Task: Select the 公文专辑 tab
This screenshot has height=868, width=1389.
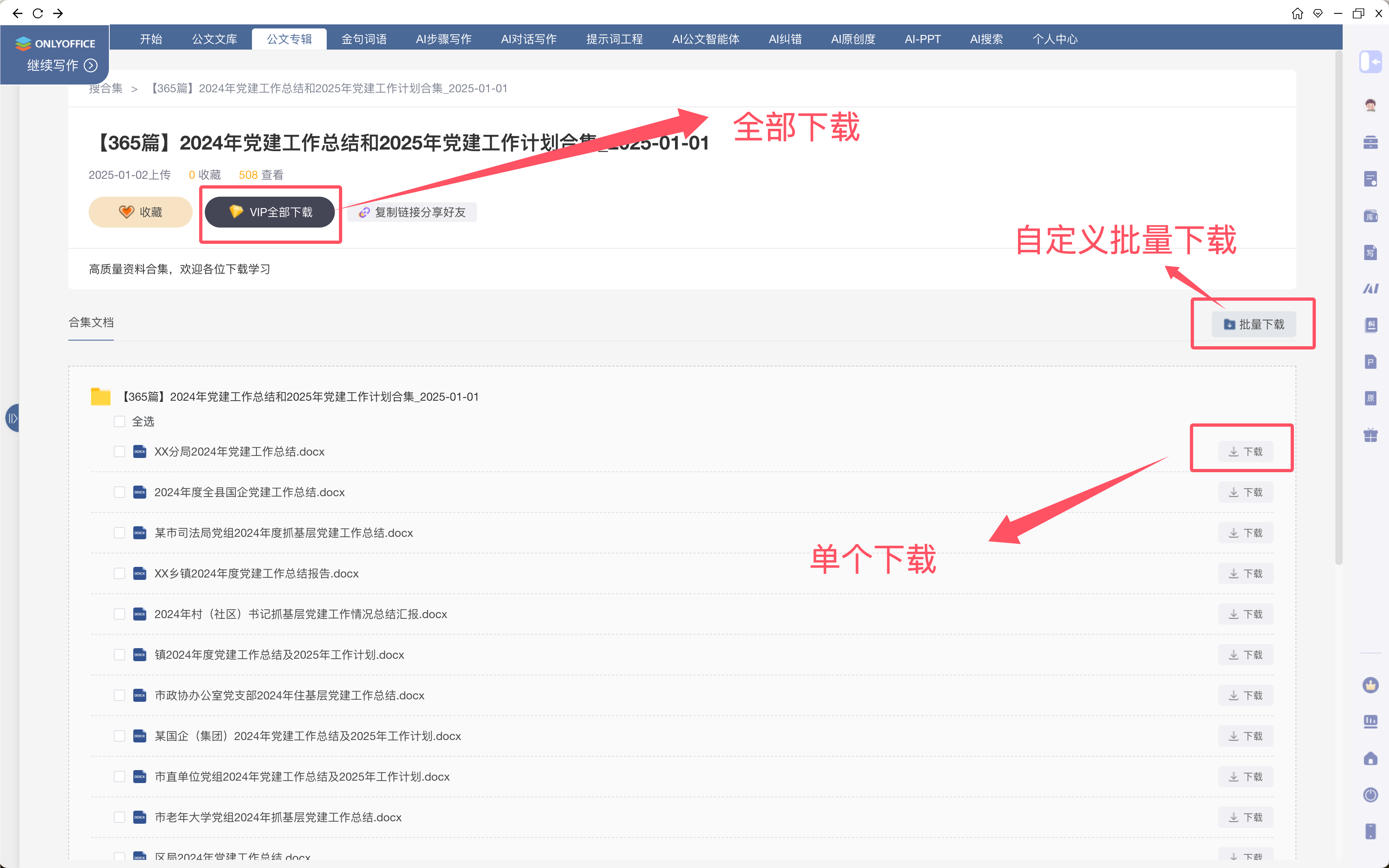Action: (x=289, y=39)
